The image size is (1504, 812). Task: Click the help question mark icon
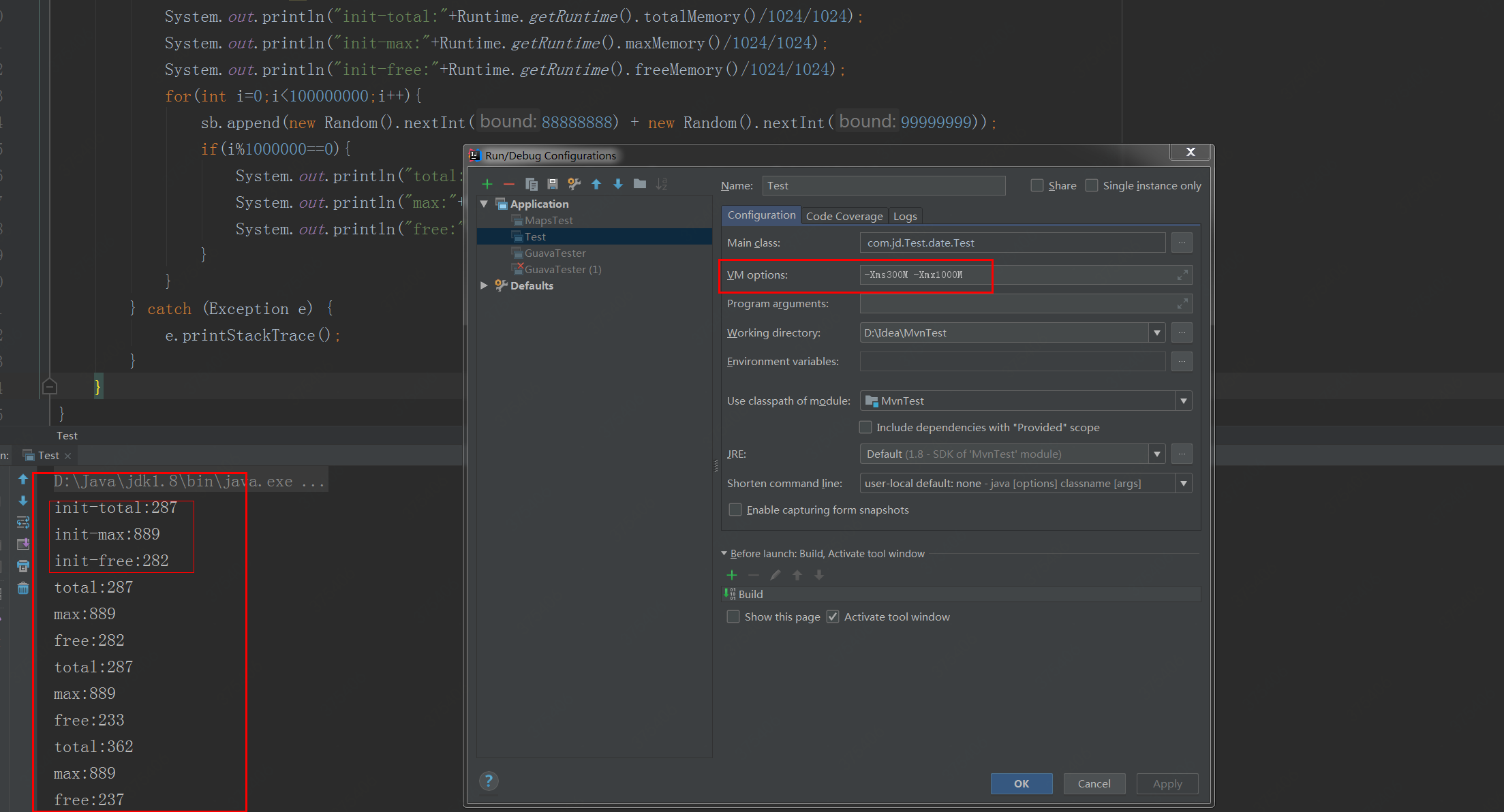tap(489, 781)
